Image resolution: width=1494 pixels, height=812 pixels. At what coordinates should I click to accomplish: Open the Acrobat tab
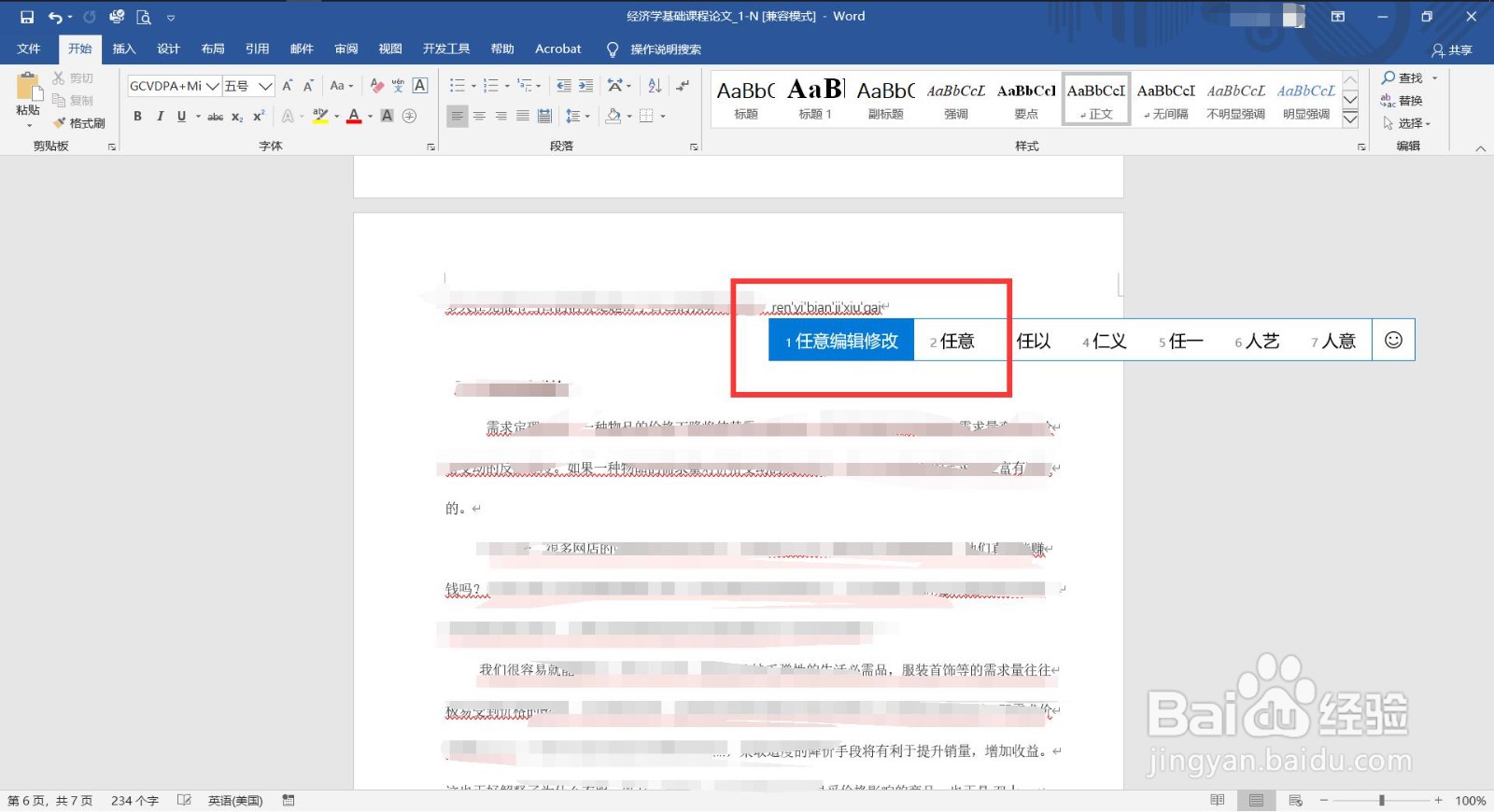(x=558, y=49)
